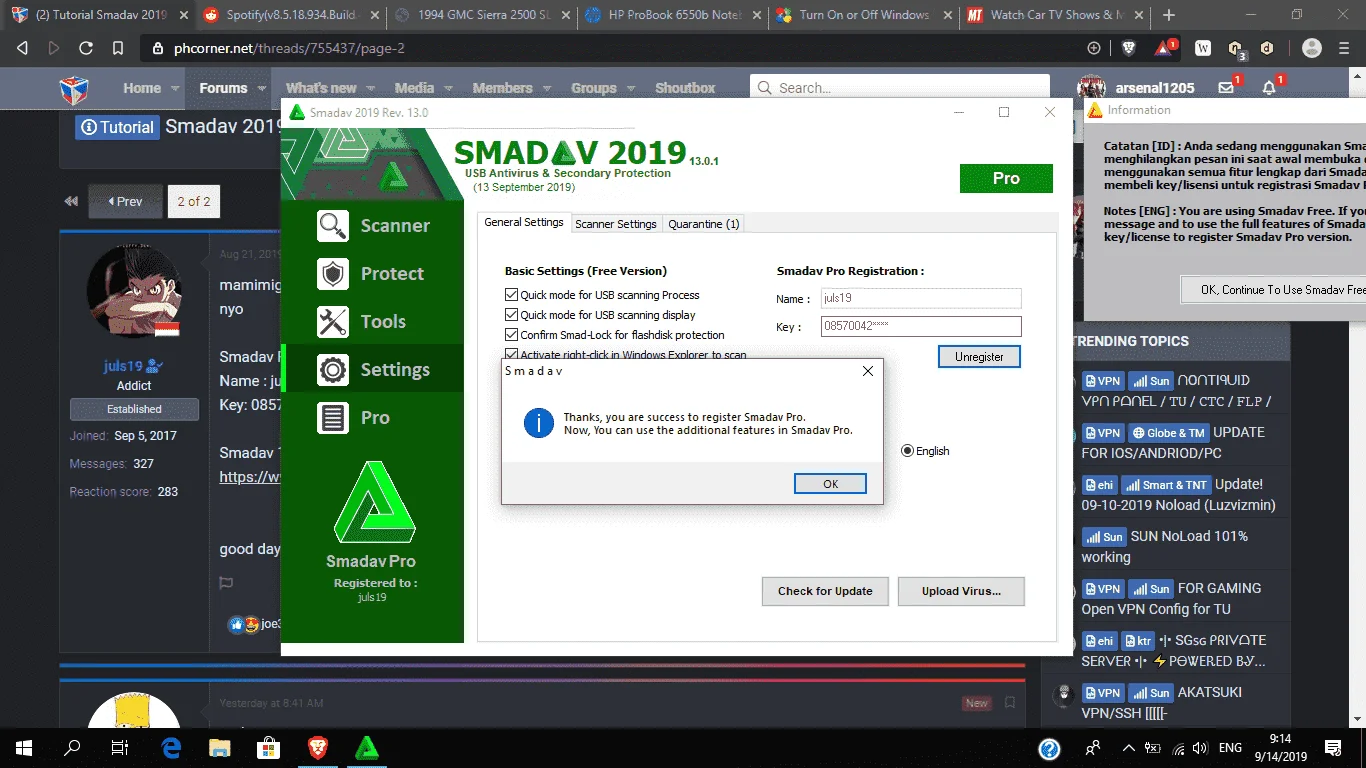Click the blue Tutorial thread prefix label
Image resolution: width=1366 pixels, height=768 pixels.
pos(117,127)
